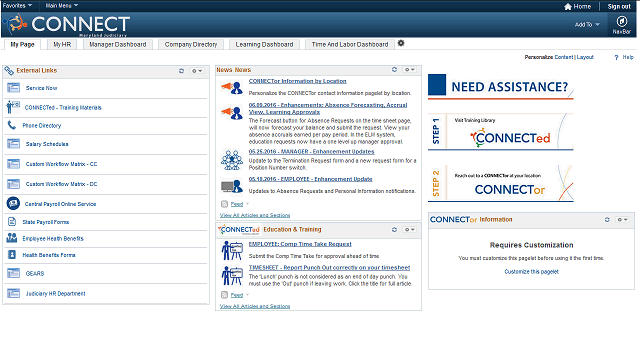Click the Home house icon
This screenshot has width=640, height=360.
568,7
